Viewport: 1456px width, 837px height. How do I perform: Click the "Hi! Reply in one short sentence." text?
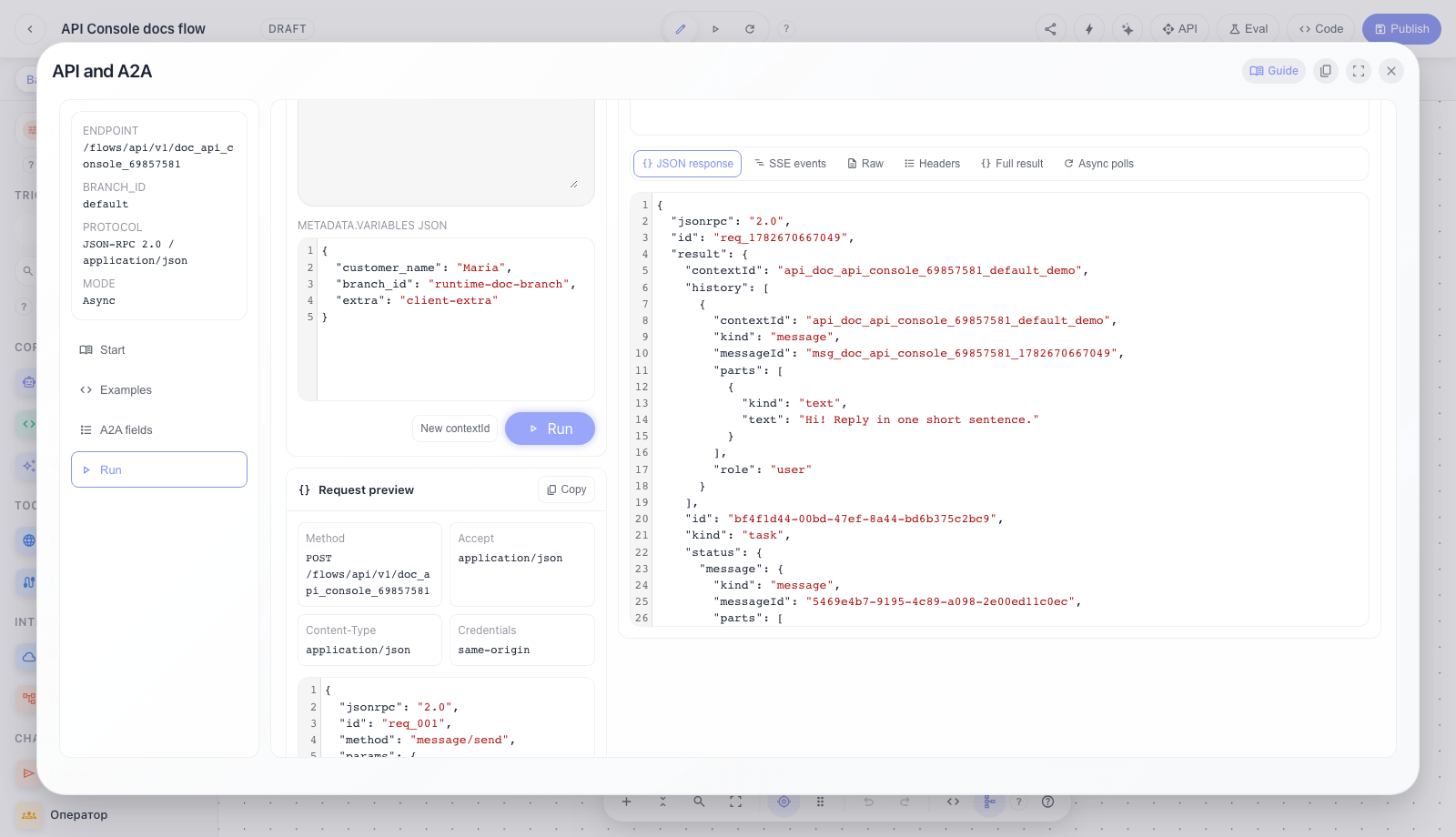[x=919, y=419]
